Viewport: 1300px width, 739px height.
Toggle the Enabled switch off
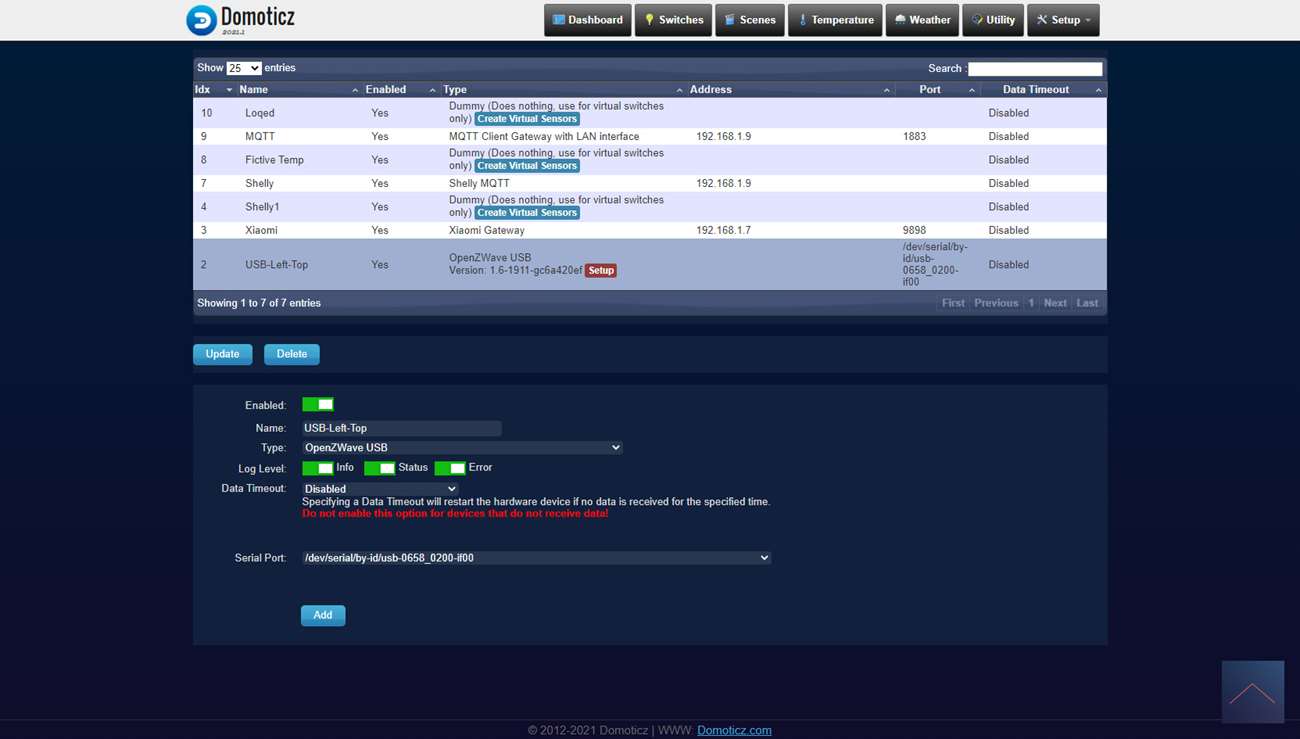318,405
